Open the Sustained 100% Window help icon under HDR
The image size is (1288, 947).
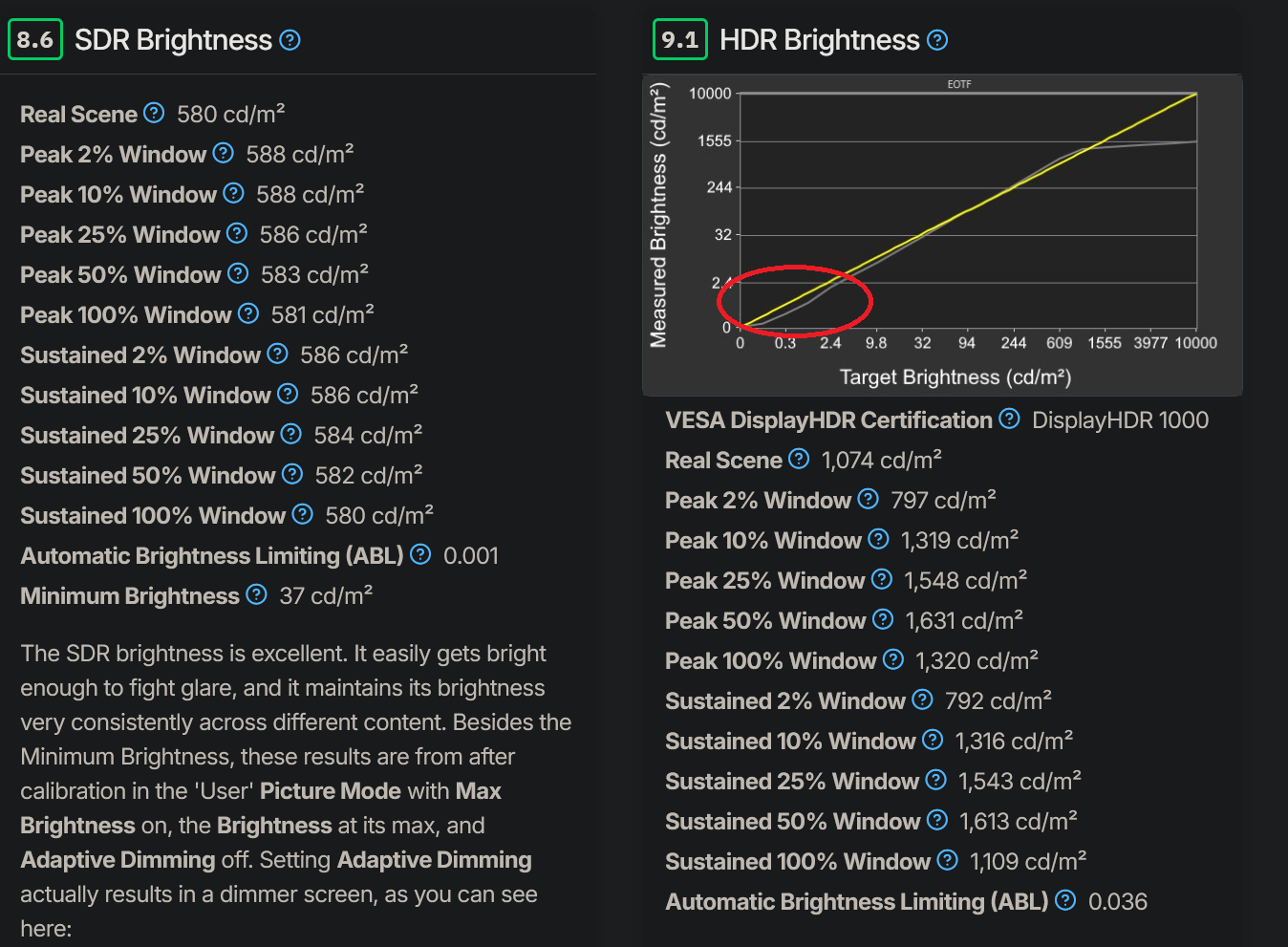point(947,860)
